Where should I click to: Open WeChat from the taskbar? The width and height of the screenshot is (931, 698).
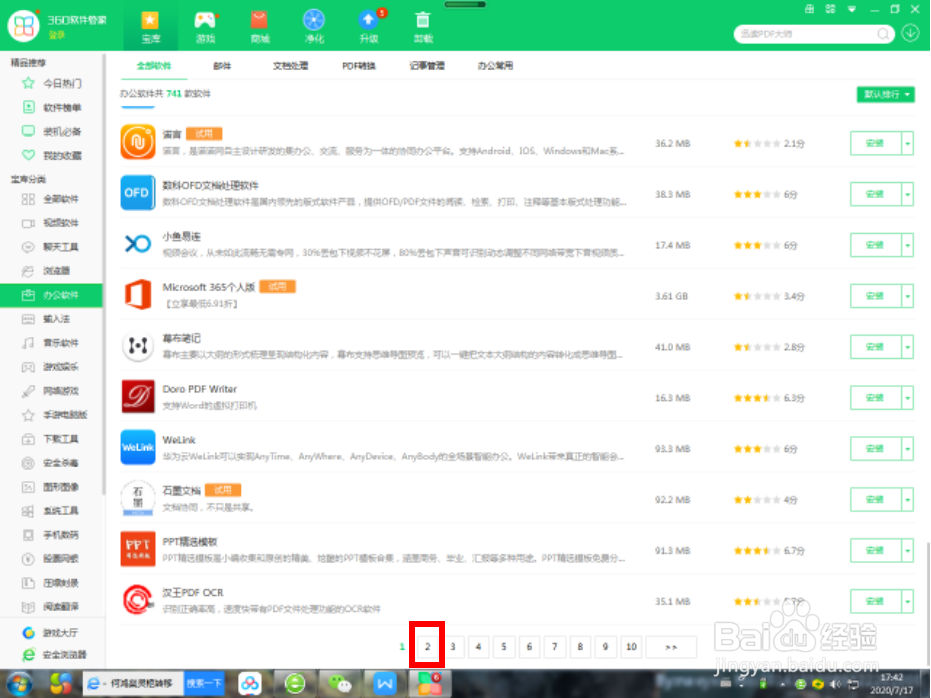pyautogui.click(x=340, y=684)
